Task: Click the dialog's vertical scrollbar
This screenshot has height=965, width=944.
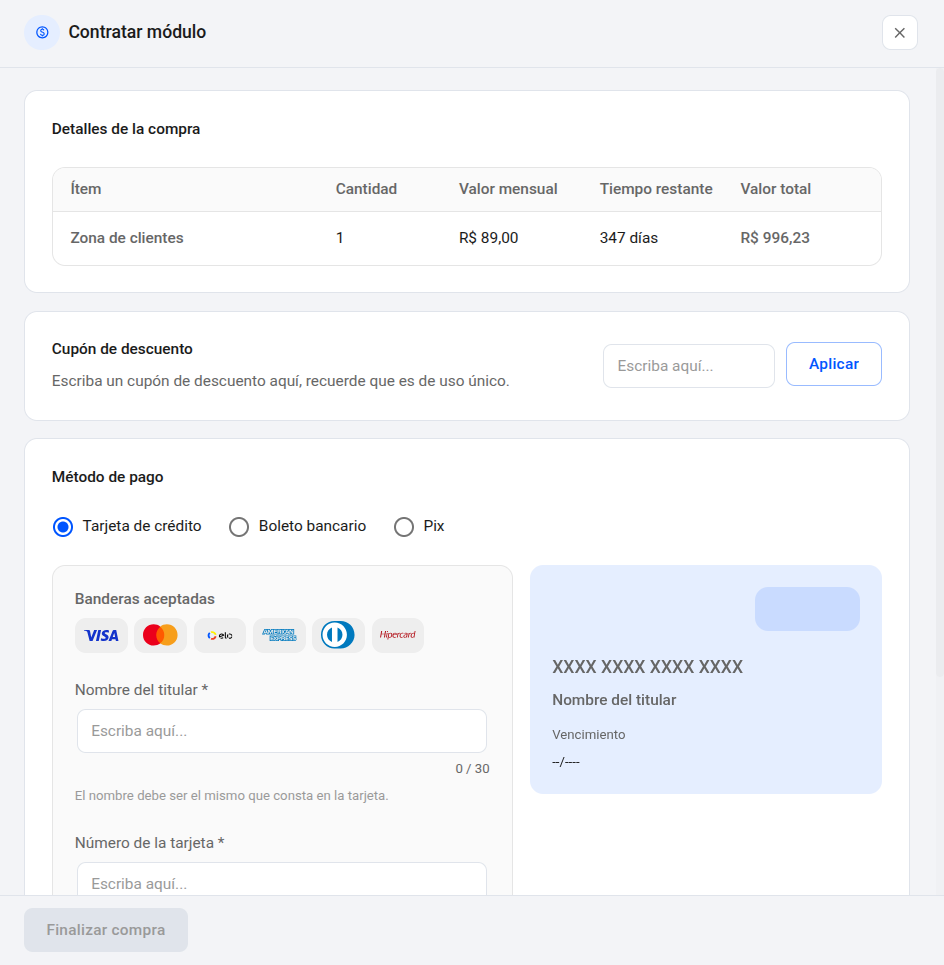Action: [939, 372]
